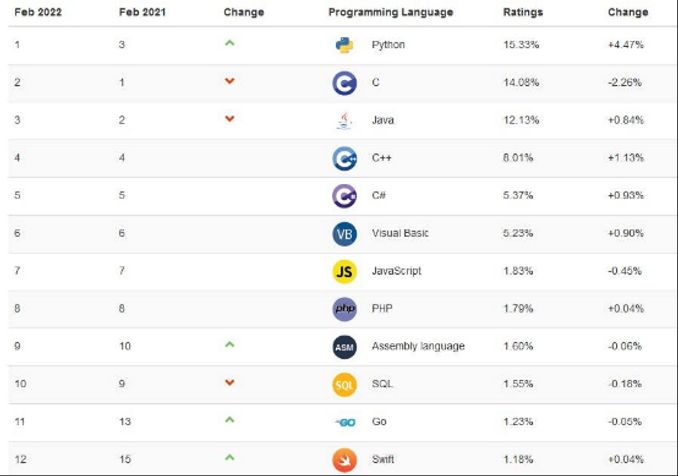This screenshot has width=678, height=476.
Task: Click the Go gopher logo icon
Action: point(344,422)
